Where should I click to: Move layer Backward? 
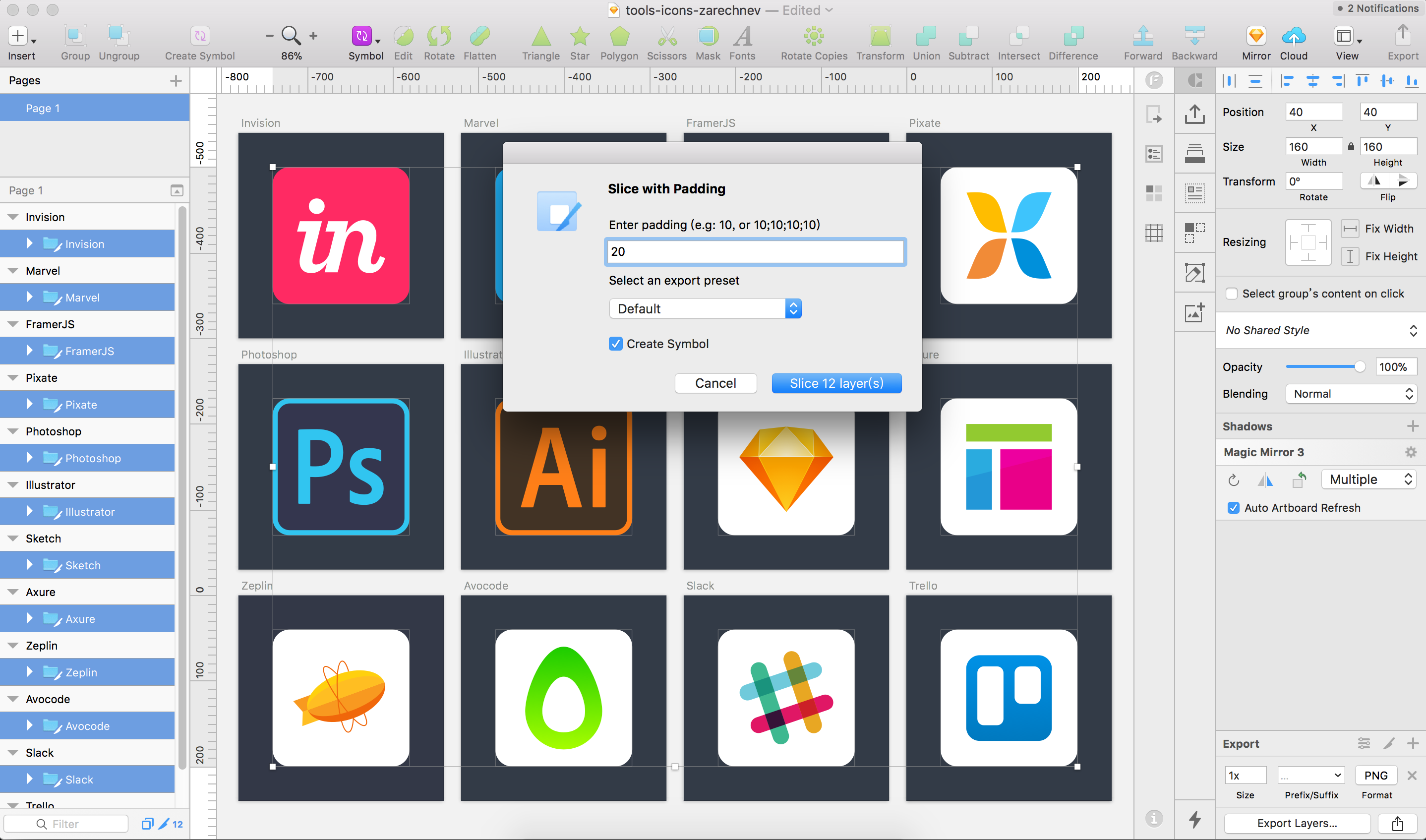click(x=1194, y=36)
